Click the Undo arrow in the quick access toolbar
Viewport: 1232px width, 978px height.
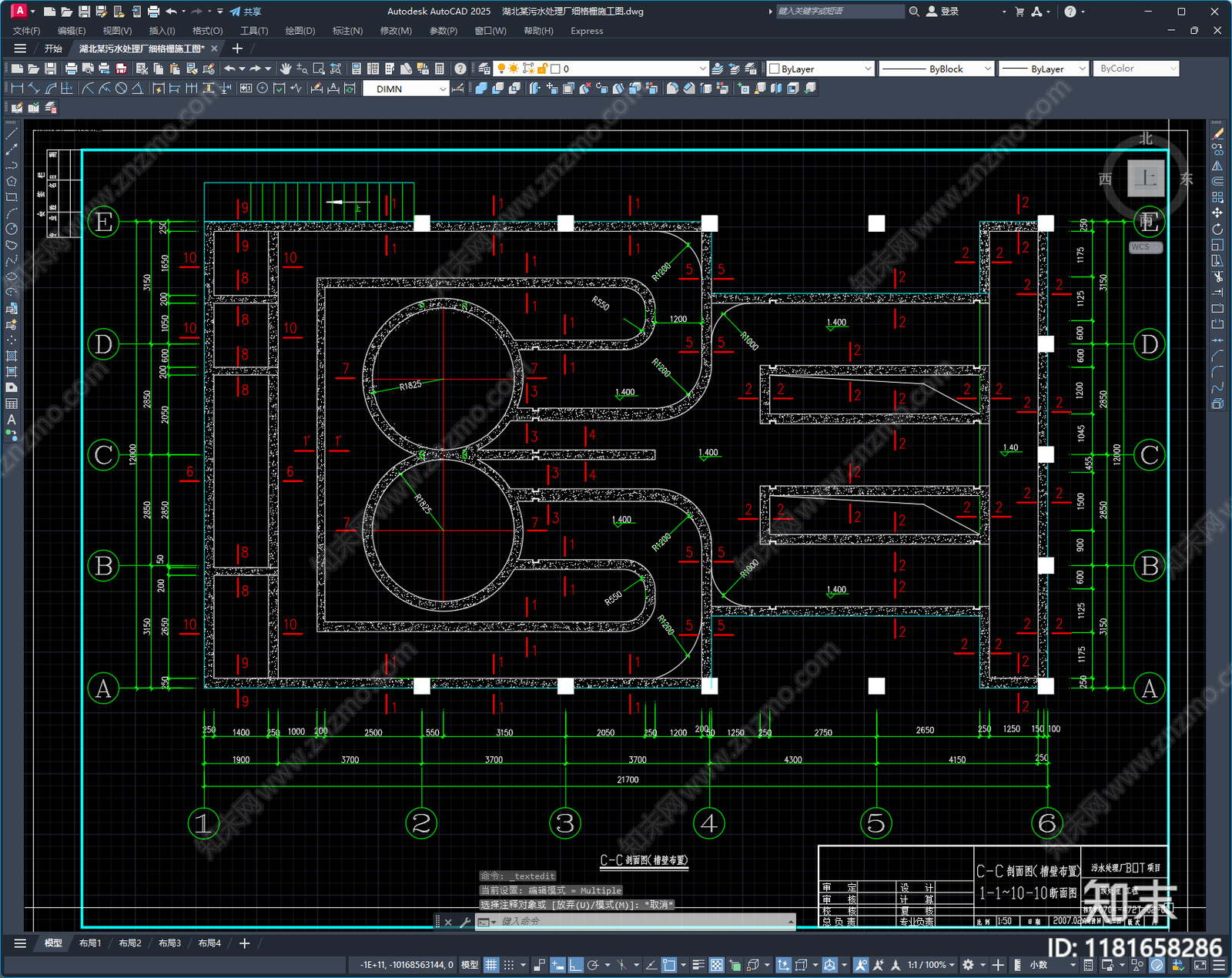171,12
